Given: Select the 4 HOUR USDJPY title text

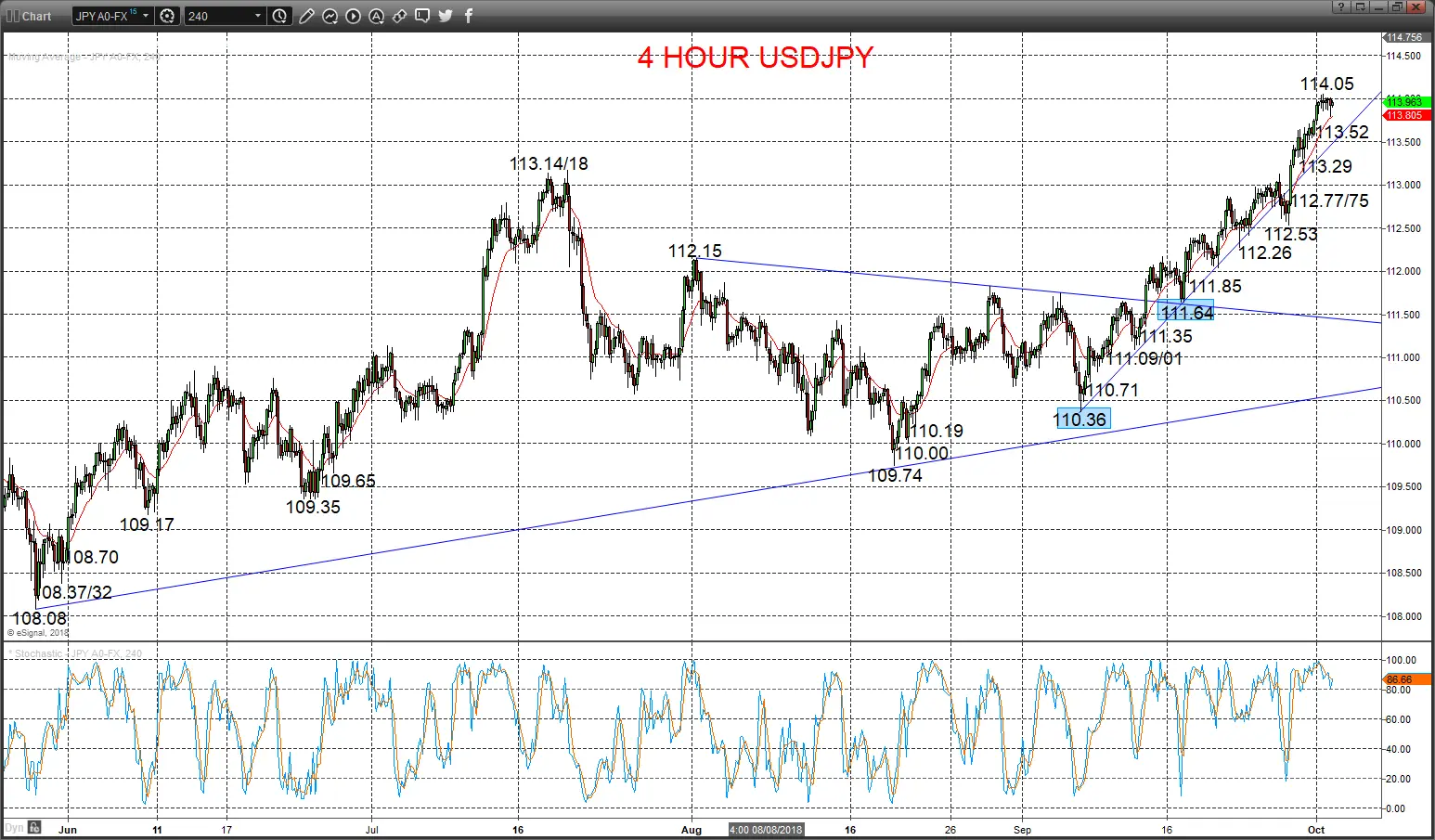Looking at the screenshot, I should 756,58.
